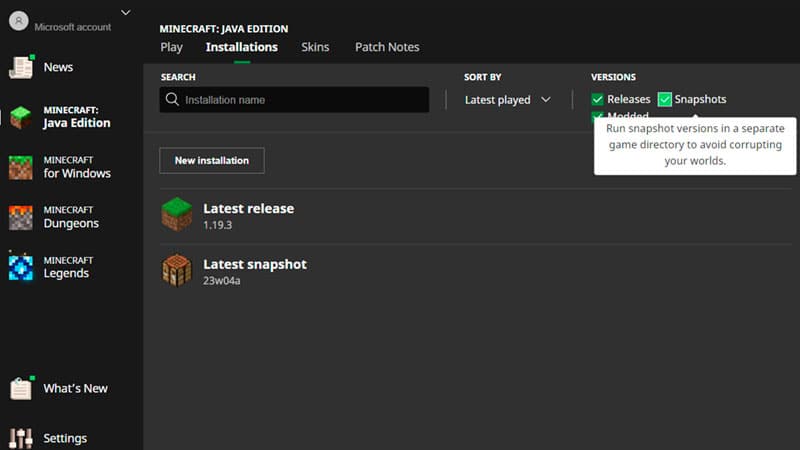Viewport: 800px width, 450px height.
Task: Click the search magnifier icon
Action: tap(172, 99)
